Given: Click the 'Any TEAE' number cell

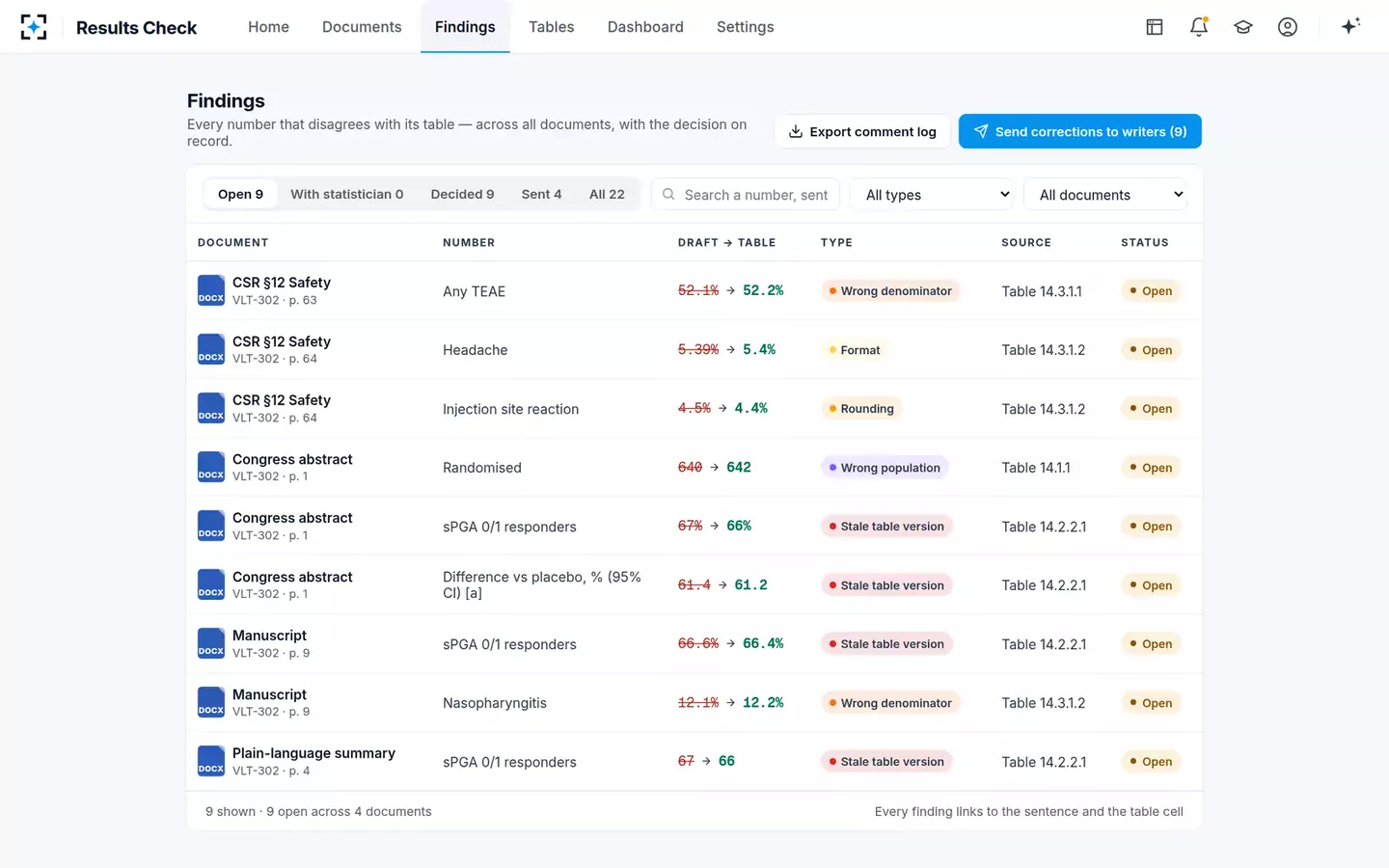Looking at the screenshot, I should (474, 291).
